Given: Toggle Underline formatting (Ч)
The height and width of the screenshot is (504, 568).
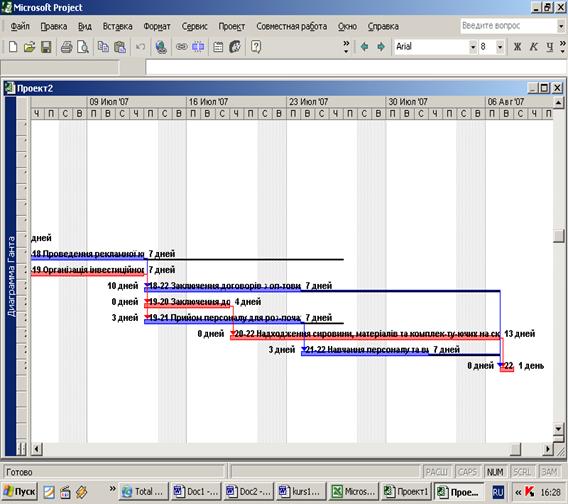Looking at the screenshot, I should tap(550, 47).
